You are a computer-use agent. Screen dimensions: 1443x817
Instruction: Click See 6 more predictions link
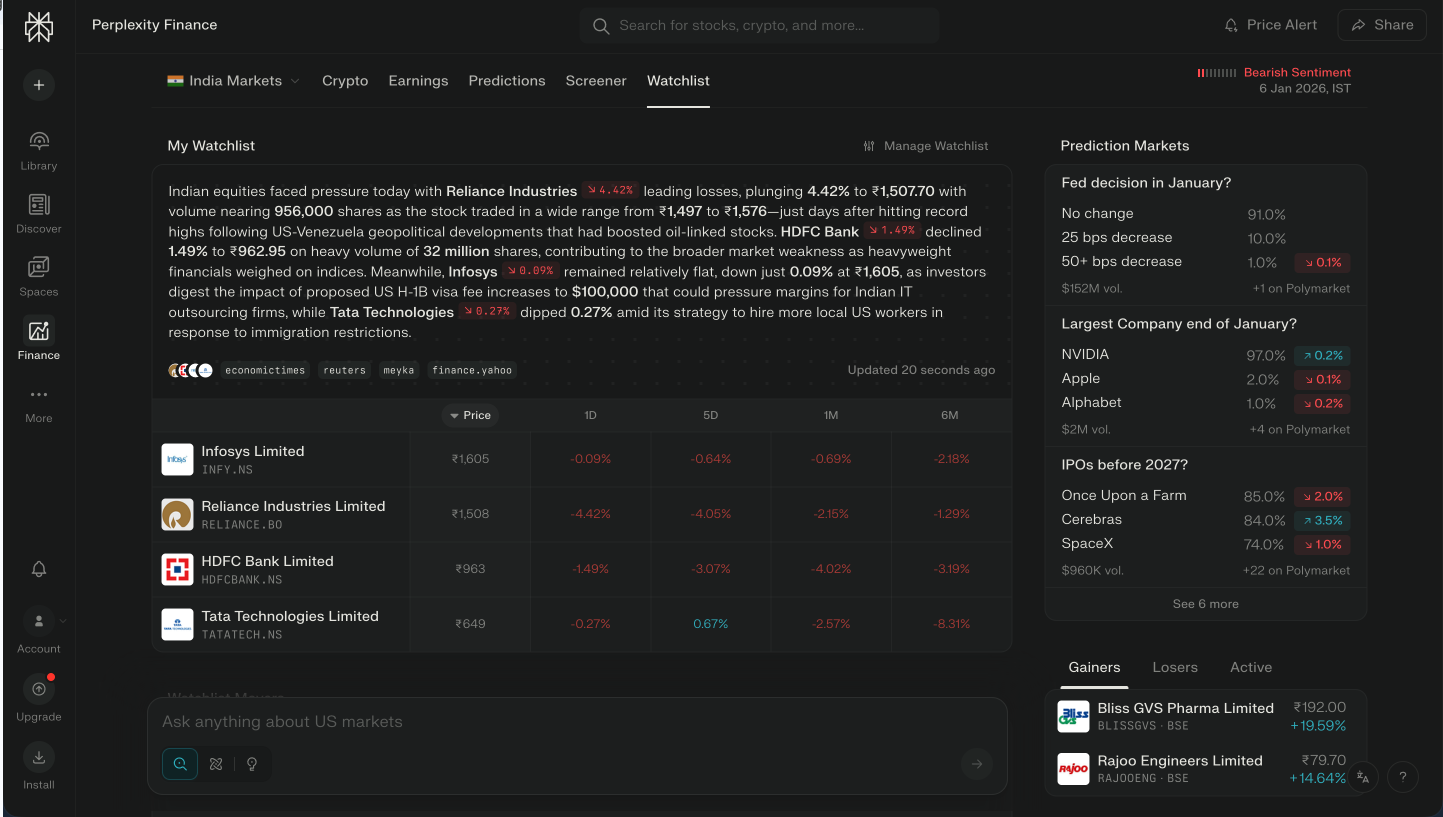coord(1205,604)
